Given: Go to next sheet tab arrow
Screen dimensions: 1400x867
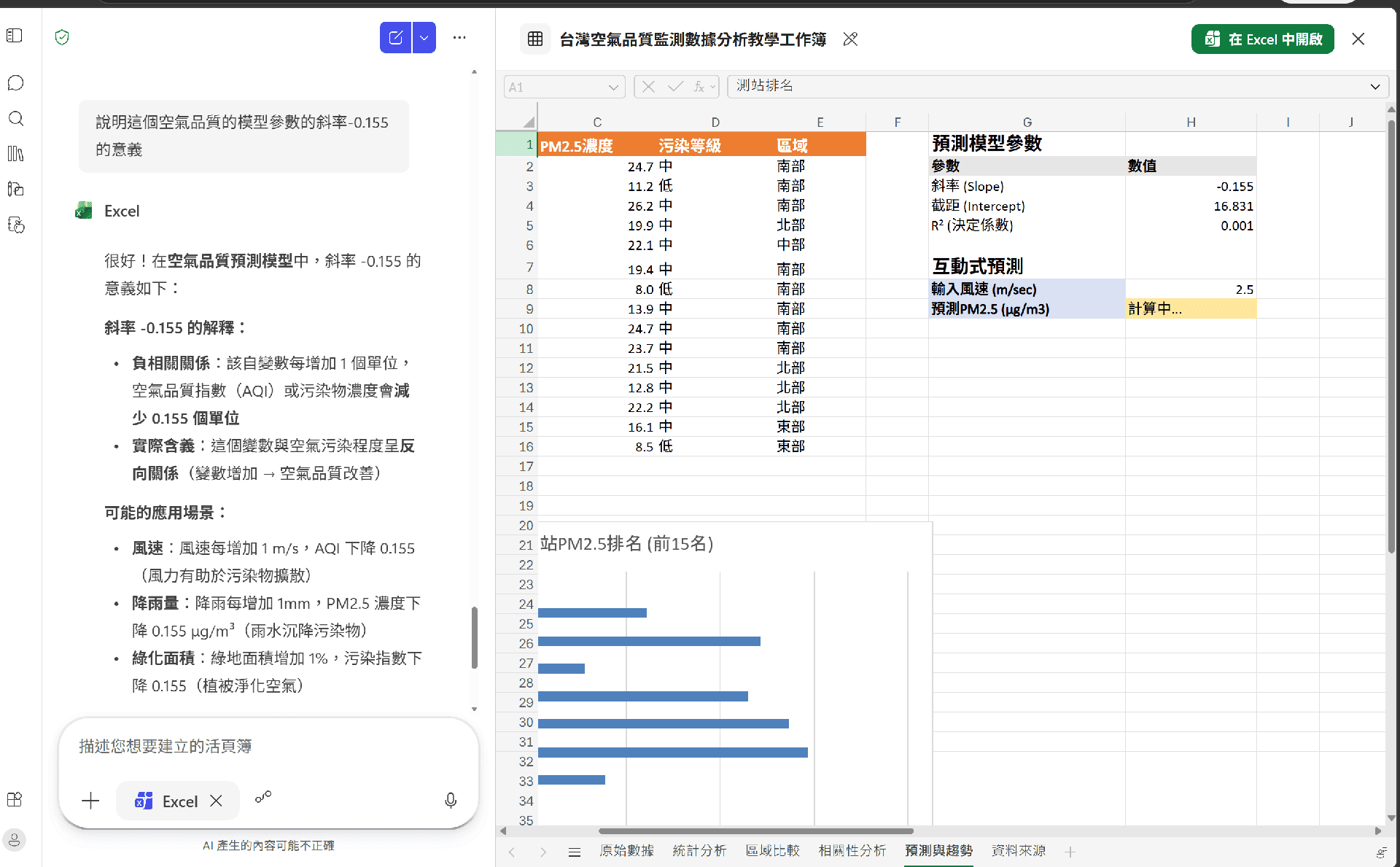Looking at the screenshot, I should (543, 852).
